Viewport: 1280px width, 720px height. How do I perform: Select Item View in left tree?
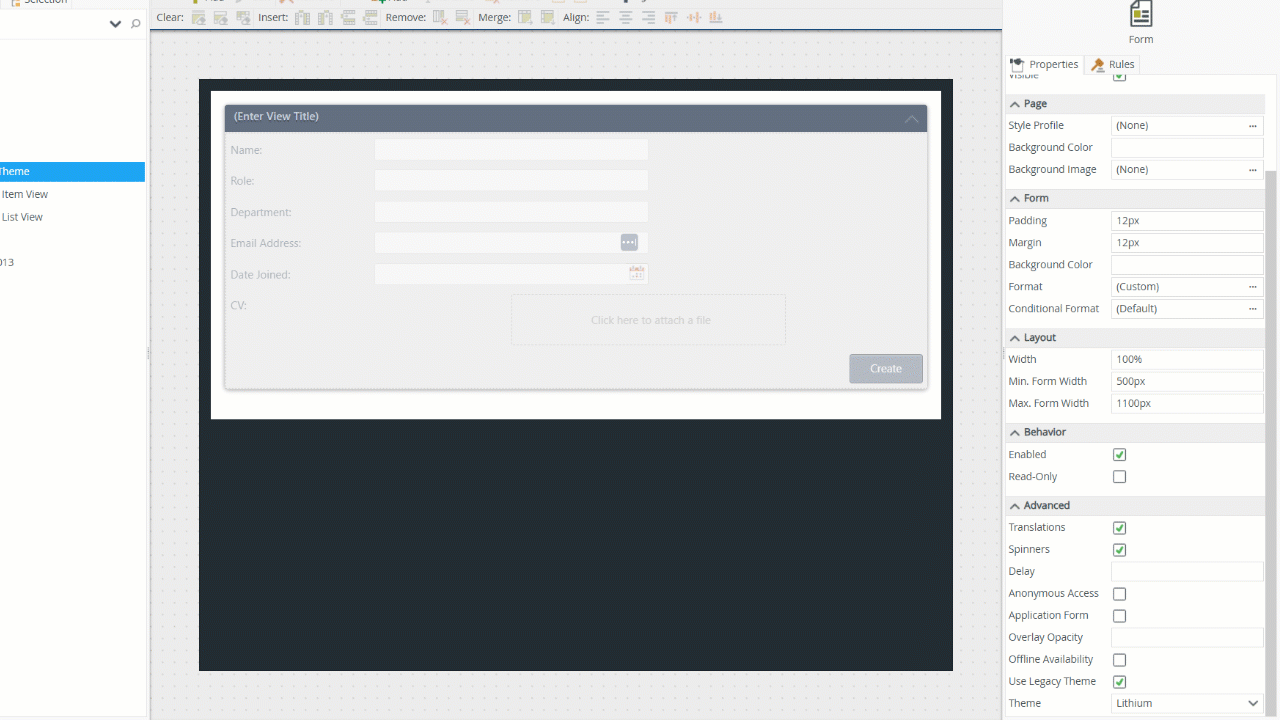[x=25, y=195]
